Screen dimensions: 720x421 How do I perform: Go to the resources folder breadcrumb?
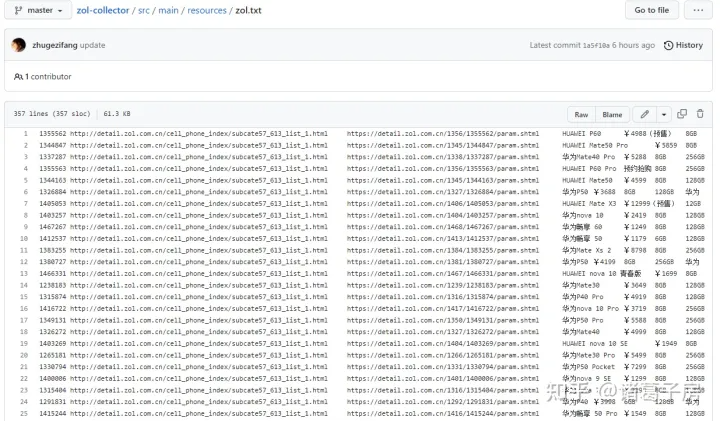[207, 10]
